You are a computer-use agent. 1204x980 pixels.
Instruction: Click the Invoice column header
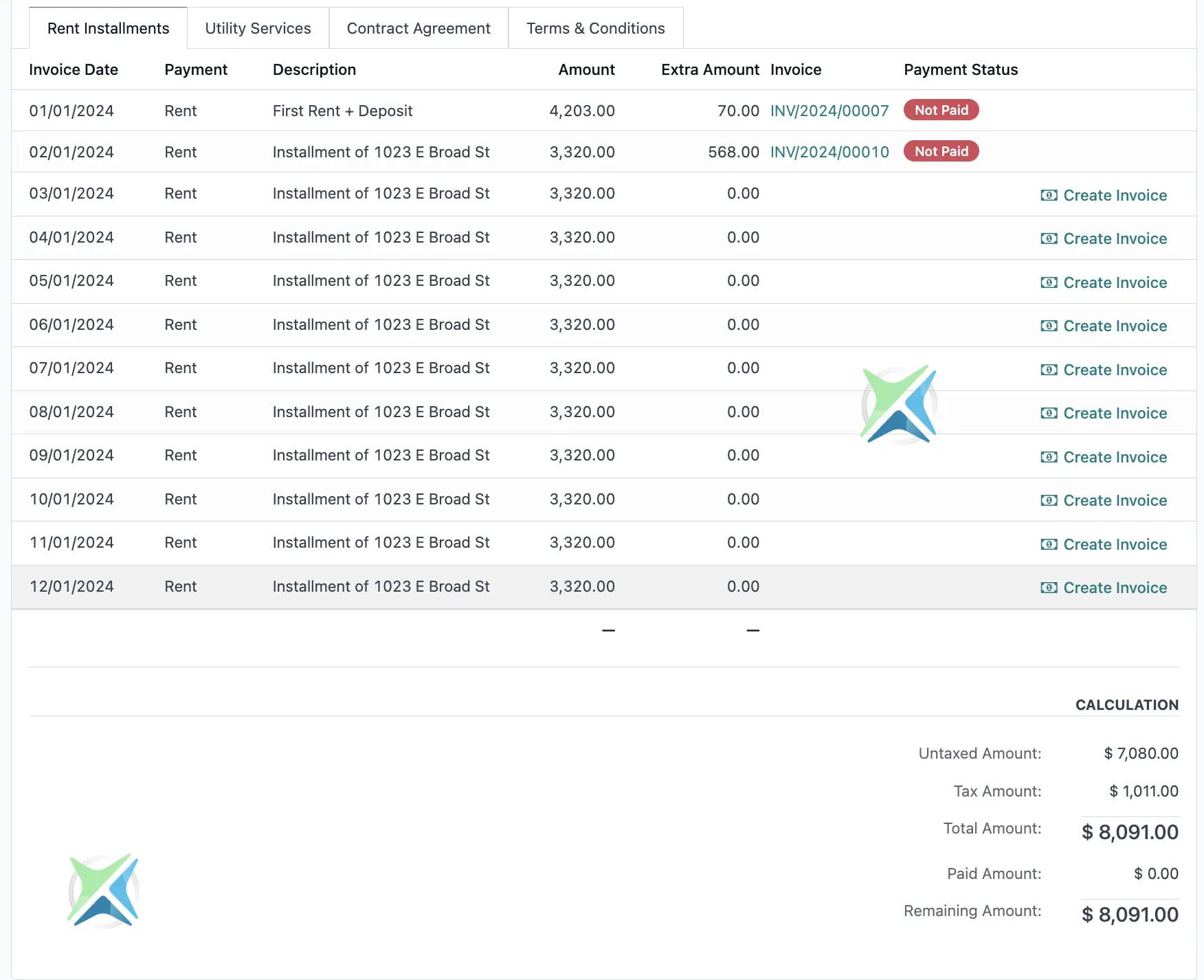click(796, 69)
